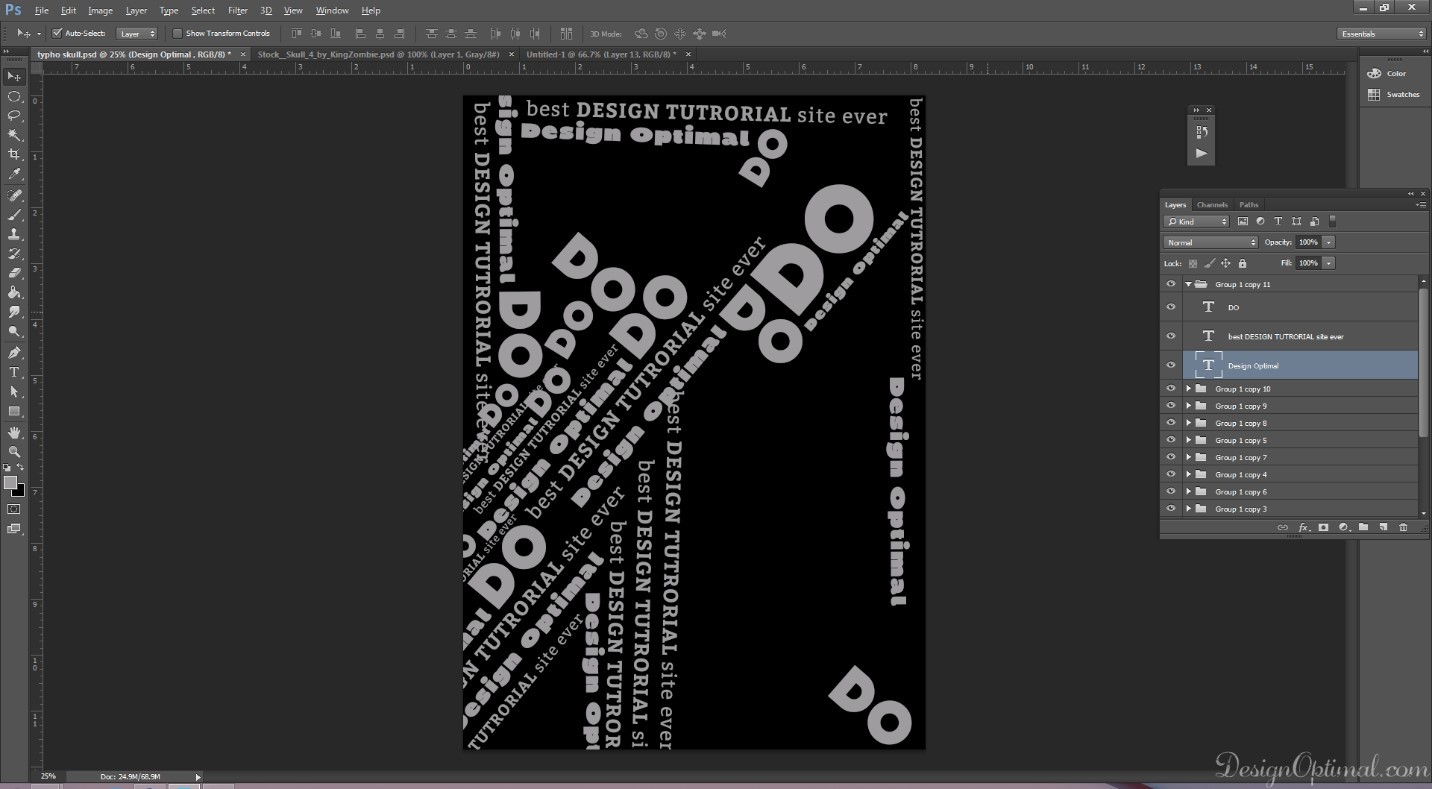Select the Elliptical Marquee tool
The width and height of the screenshot is (1432, 789).
point(14,96)
